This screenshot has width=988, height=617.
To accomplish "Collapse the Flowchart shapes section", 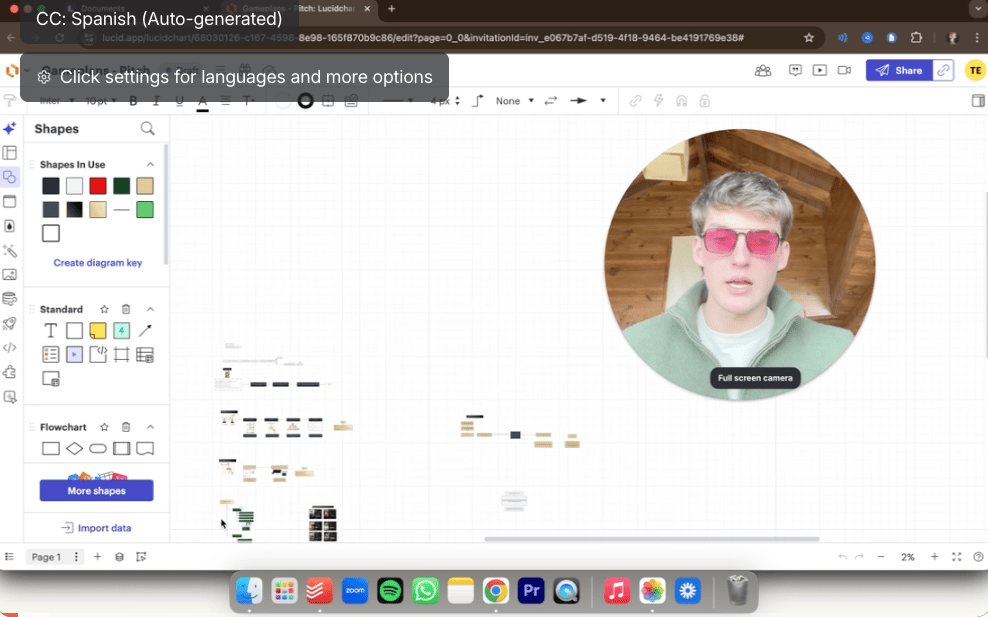I will click(x=150, y=427).
